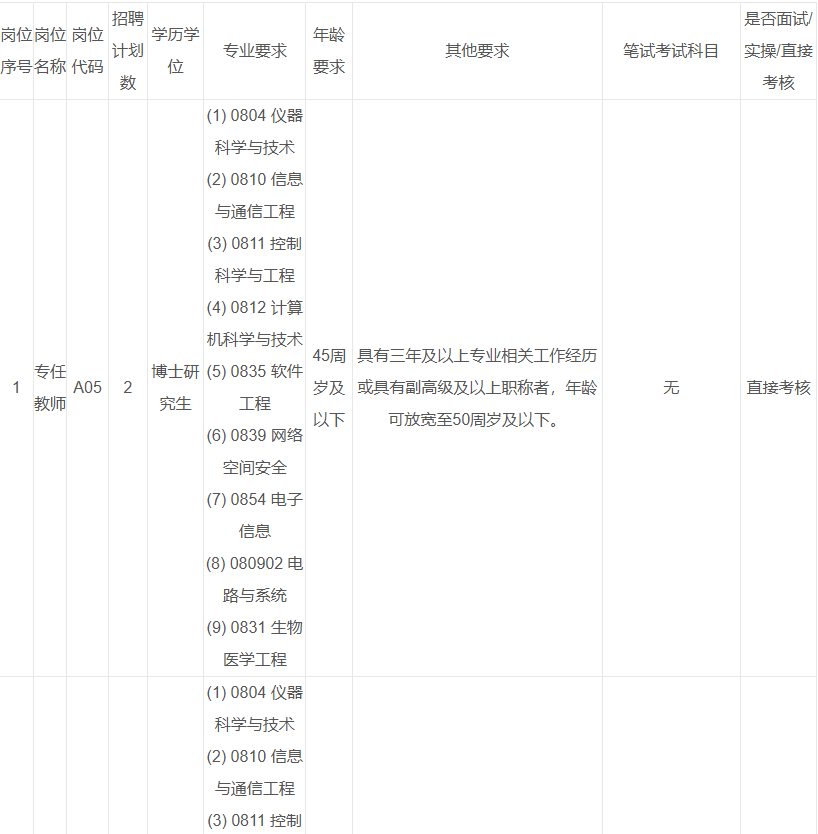
Task: Click the 45周岁及以下 age requirement cell
Action: (329, 388)
